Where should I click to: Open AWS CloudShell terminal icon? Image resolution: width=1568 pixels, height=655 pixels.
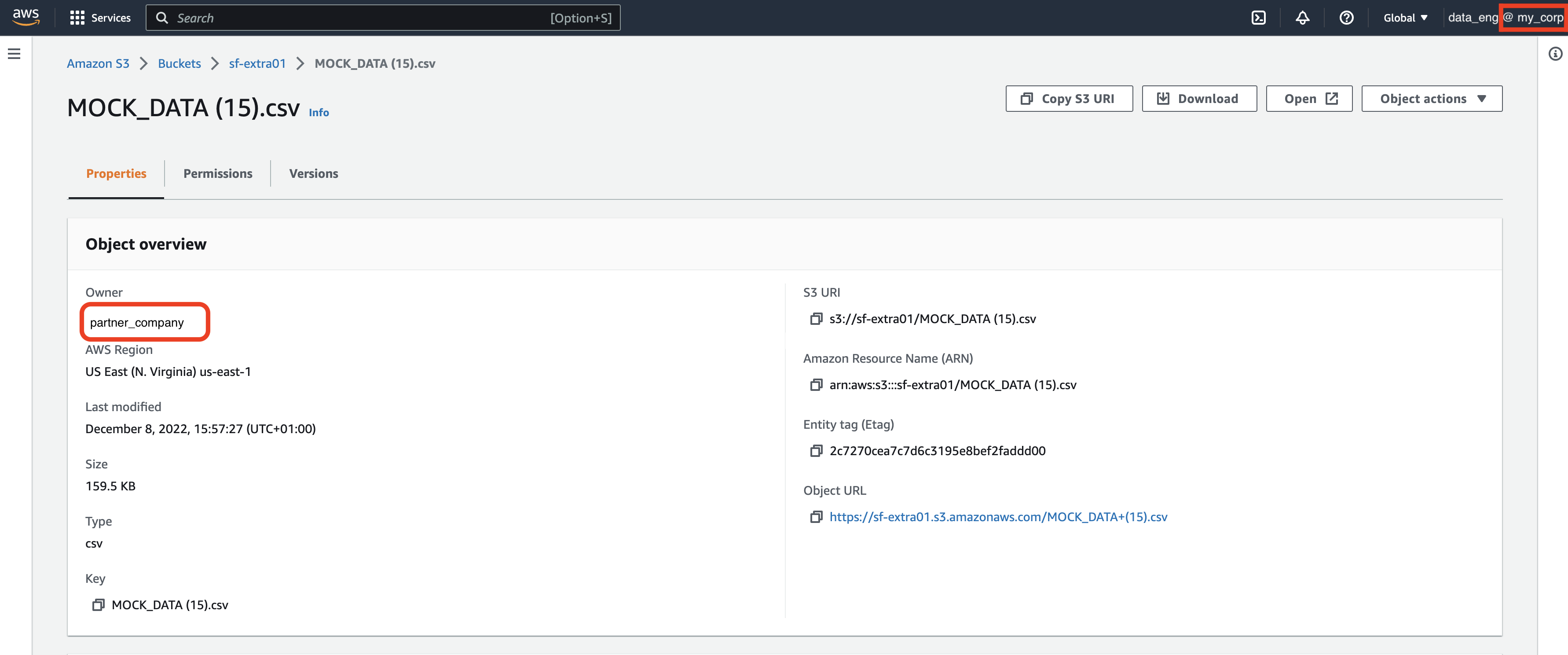1259,18
